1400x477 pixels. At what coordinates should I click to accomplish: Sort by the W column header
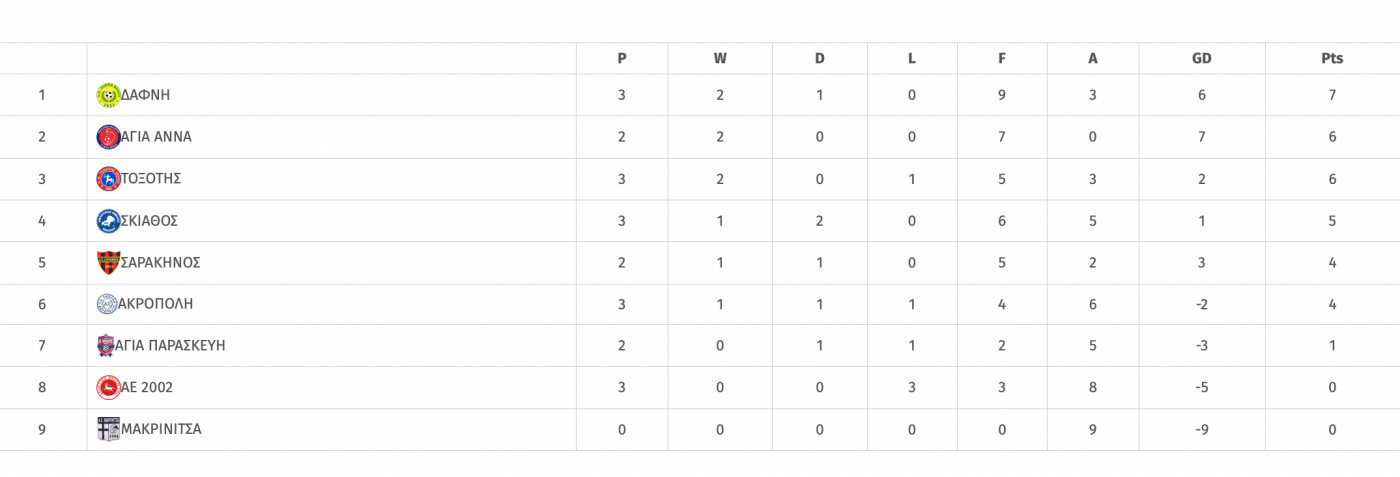point(720,58)
